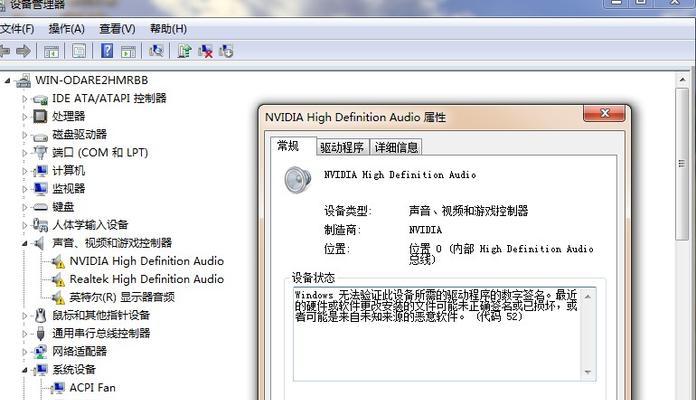Image resolution: width=696 pixels, height=400 pixels.
Task: Click the IDE ATA/ATAPI 控制器 icon
Action: click(40, 99)
